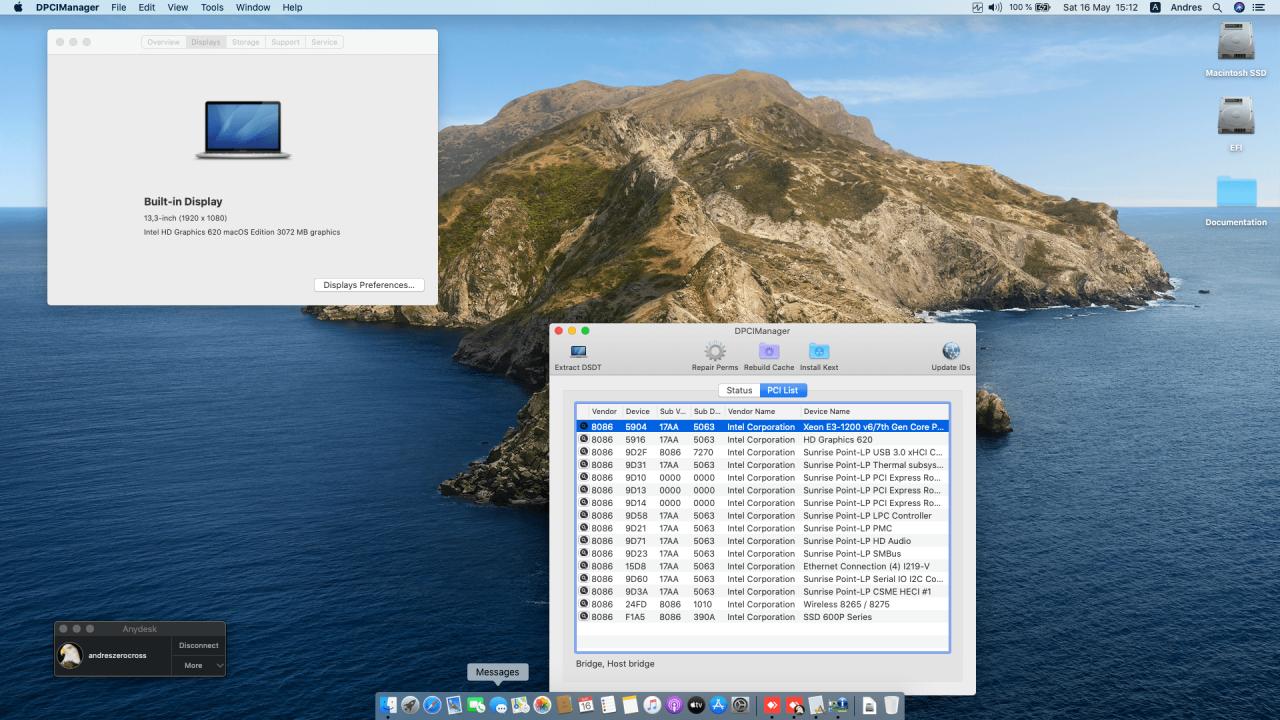The image size is (1280, 720).
Task: Click lookup icon beside HD Graphics 620
Action: coord(584,440)
